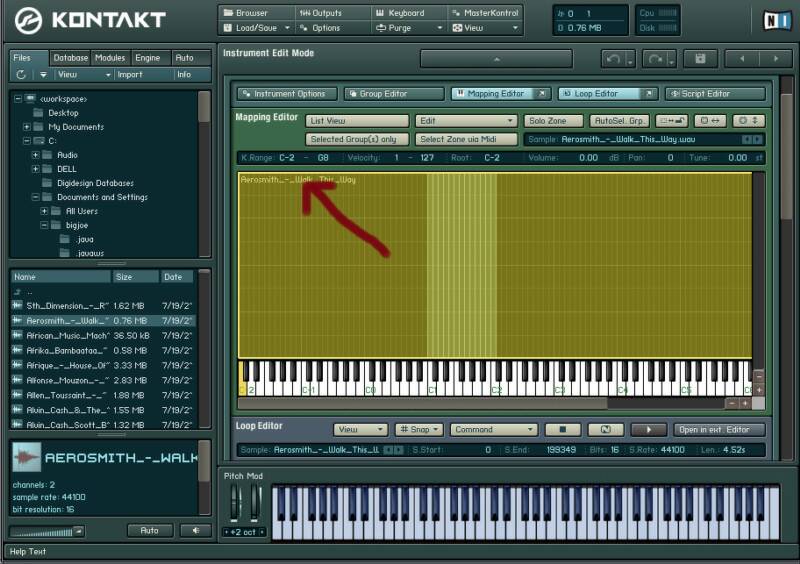Zoom out the mapping grid vertically
Viewport: 800px width, 564px height.
[x=759, y=376]
